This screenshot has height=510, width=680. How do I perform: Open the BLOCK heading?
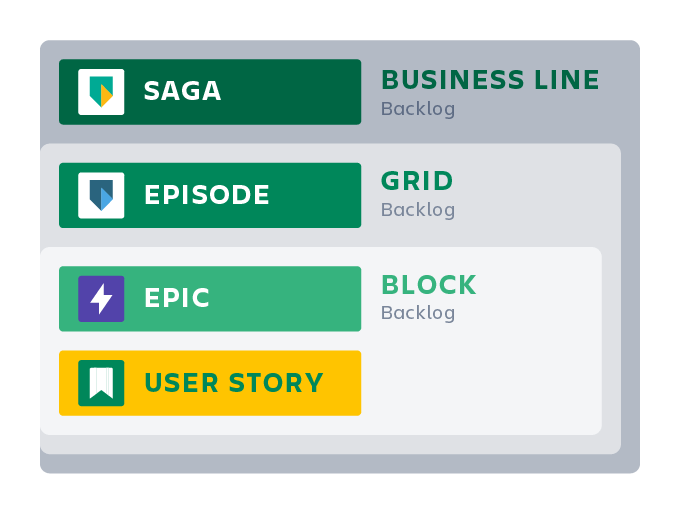[x=428, y=285]
